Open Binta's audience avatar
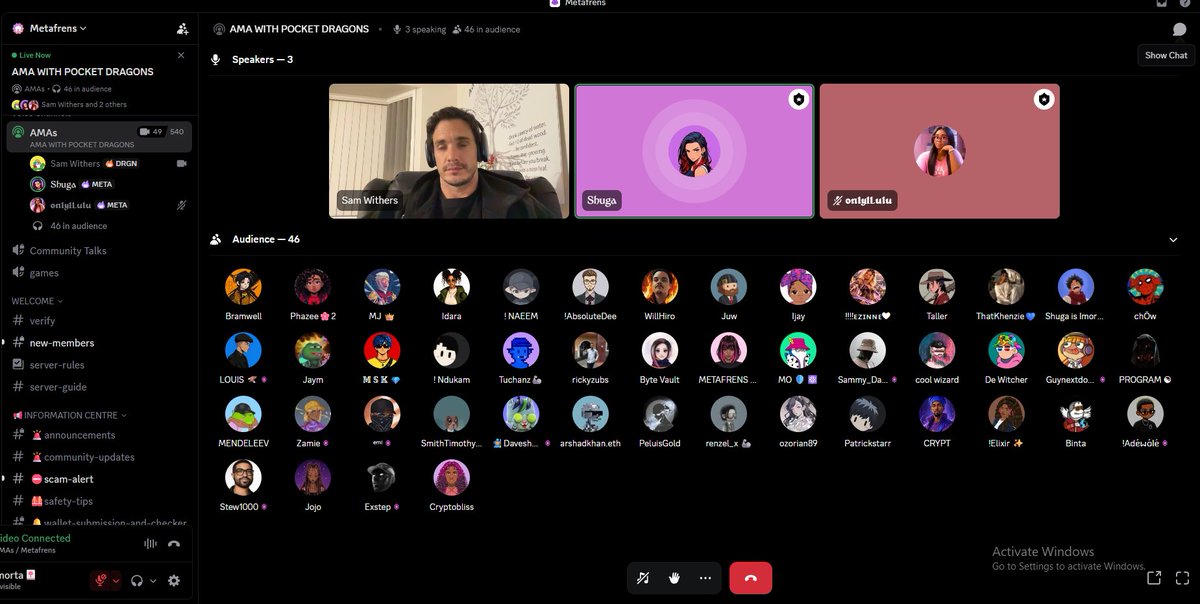The width and height of the screenshot is (1200, 604). pyautogui.click(x=1075, y=414)
